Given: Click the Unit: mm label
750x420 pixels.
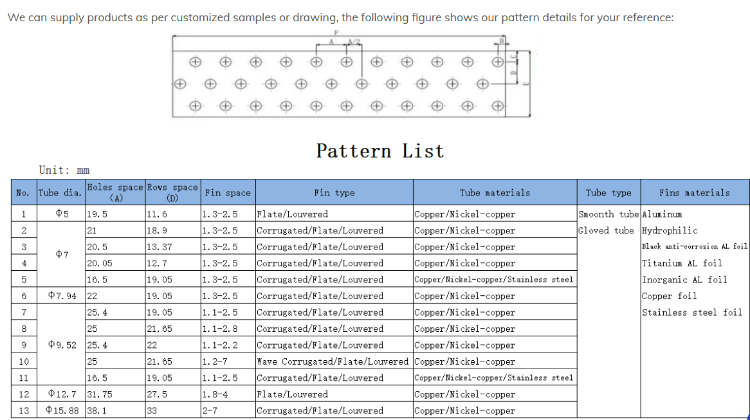Looking at the screenshot, I should 64,171.
